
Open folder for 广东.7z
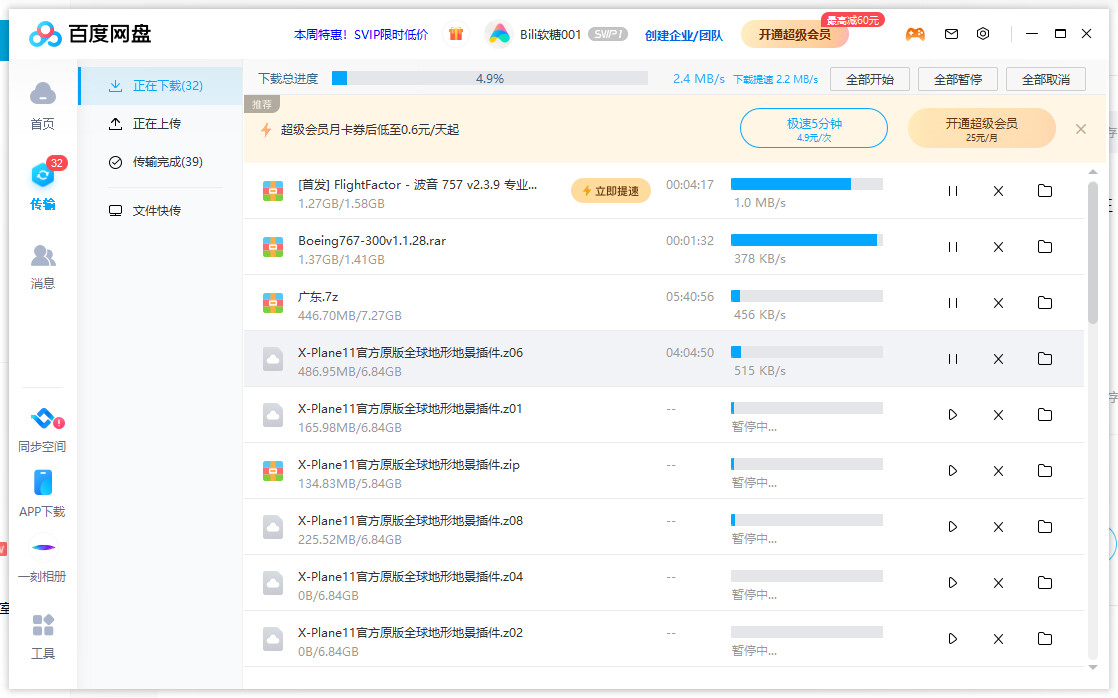1045,302
